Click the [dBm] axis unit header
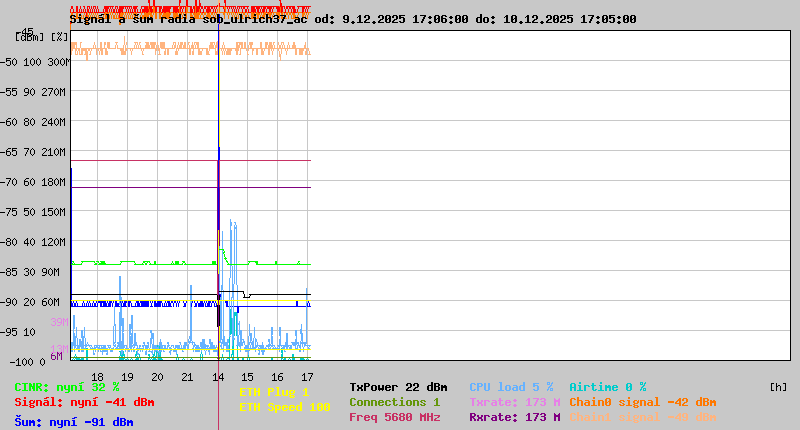Screen dimensions: 800x430 pos(30,35)
